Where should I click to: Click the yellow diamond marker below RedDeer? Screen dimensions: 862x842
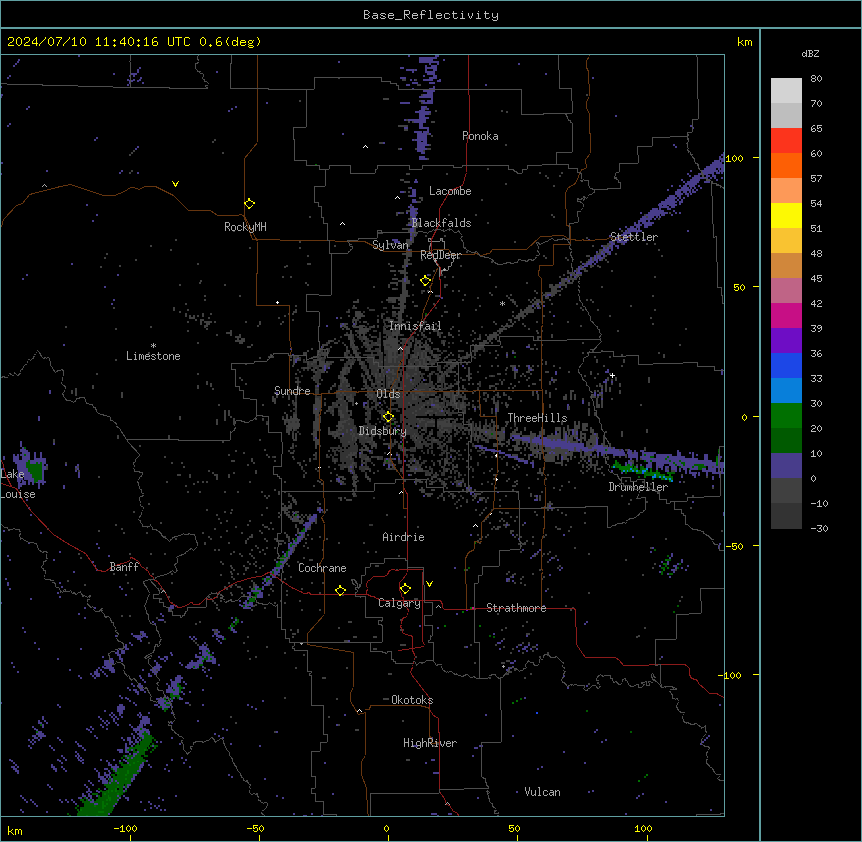tap(426, 281)
